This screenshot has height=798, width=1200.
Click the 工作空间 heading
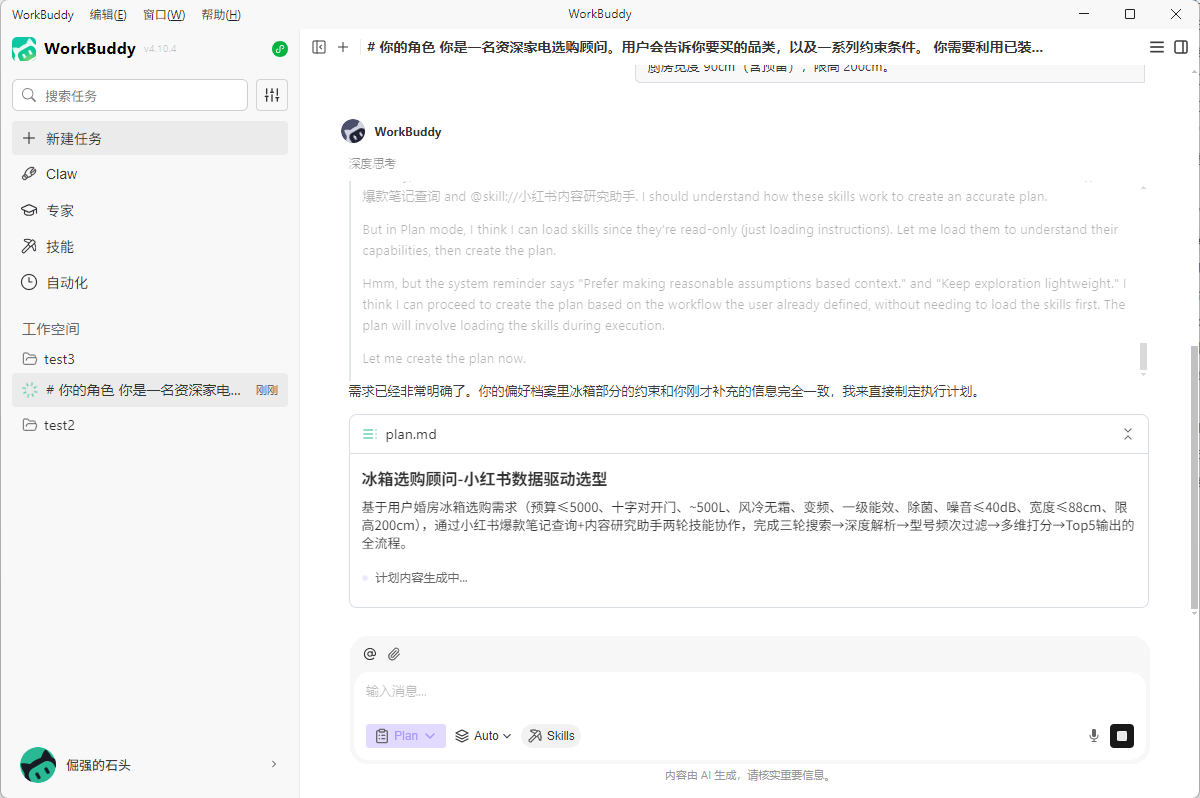click(x=51, y=329)
